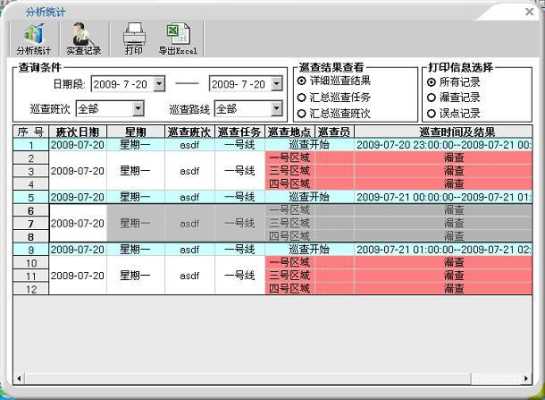Image resolution: width=545 pixels, height=400 pixels.
Task: Select row number 12
Action: [31, 289]
